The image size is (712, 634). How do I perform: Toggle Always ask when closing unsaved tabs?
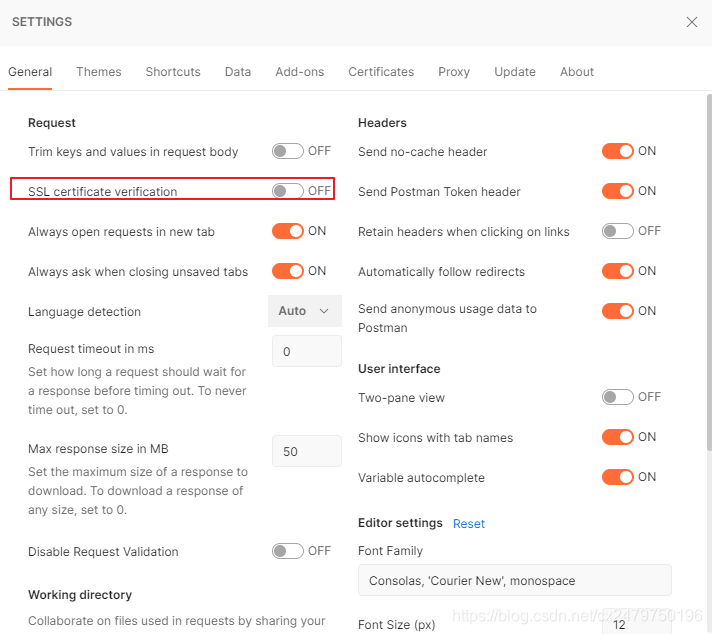pyautogui.click(x=288, y=271)
